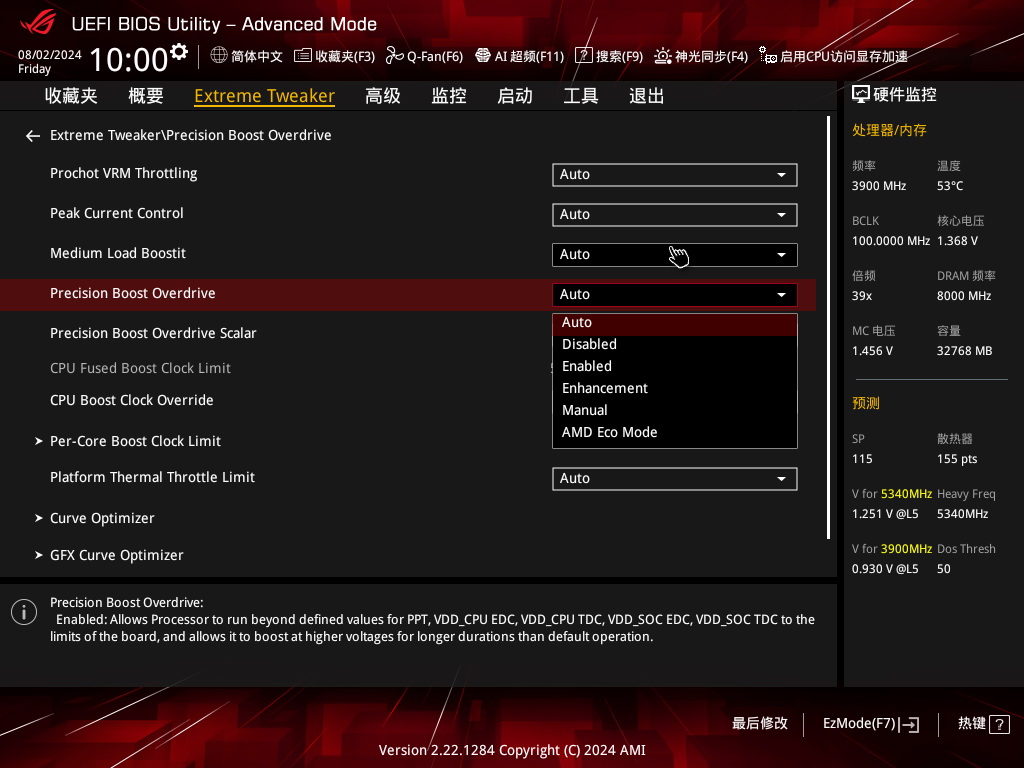
Task: Open Q-Fan(F6) fan icon
Action: pos(394,56)
